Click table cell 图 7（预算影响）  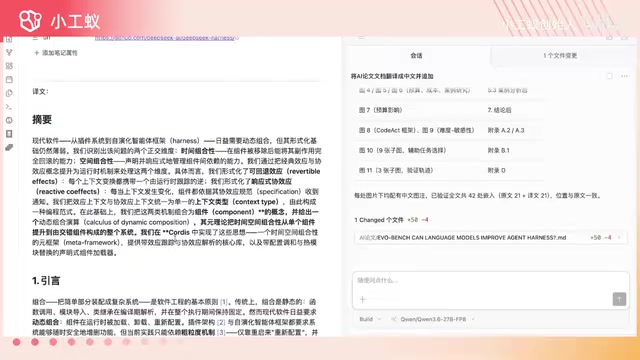pyautogui.click(x=380, y=110)
